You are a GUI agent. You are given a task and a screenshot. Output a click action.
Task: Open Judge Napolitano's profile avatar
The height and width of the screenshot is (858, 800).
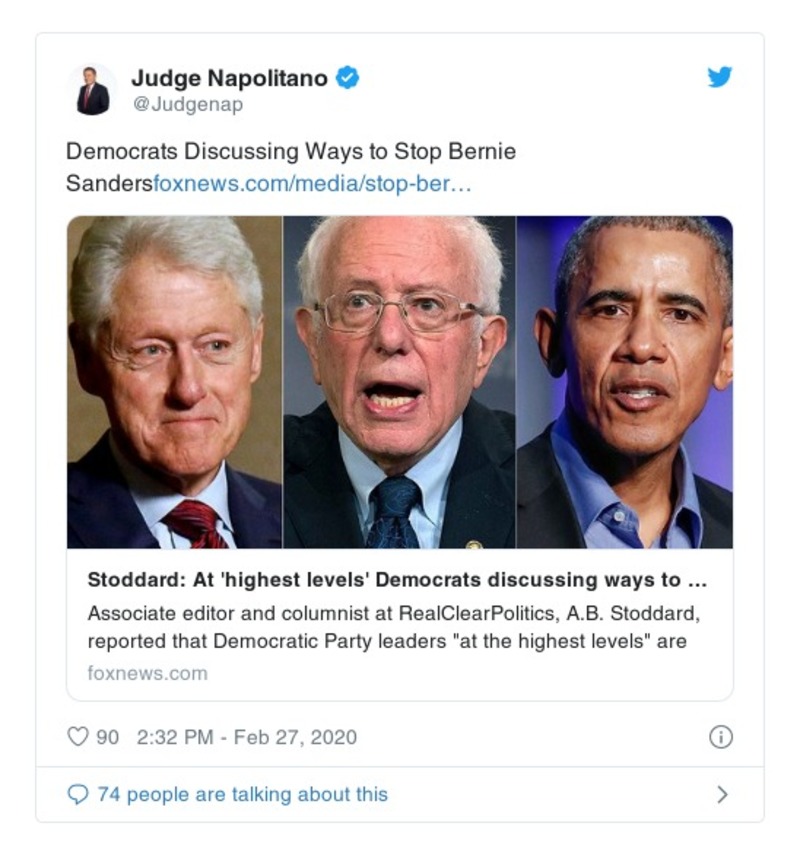92,91
